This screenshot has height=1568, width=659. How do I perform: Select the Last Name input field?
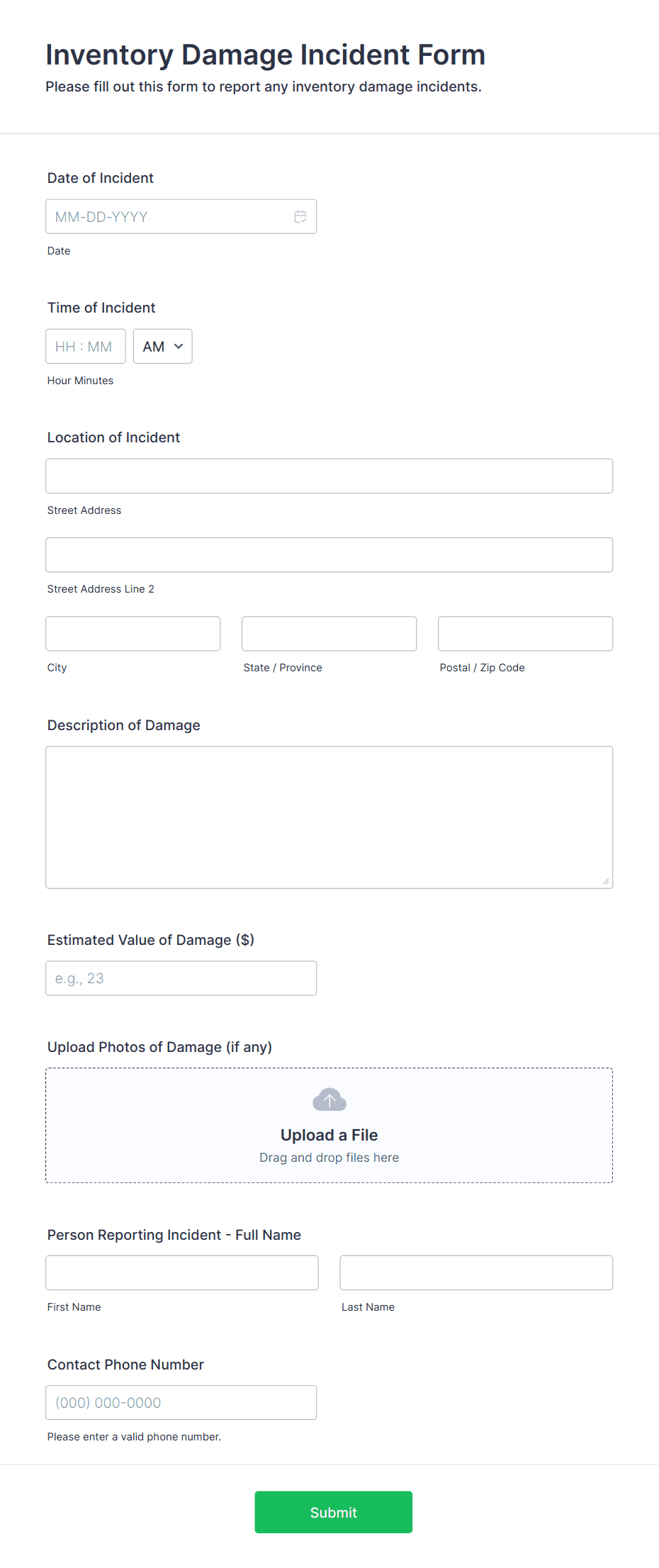(475, 1272)
